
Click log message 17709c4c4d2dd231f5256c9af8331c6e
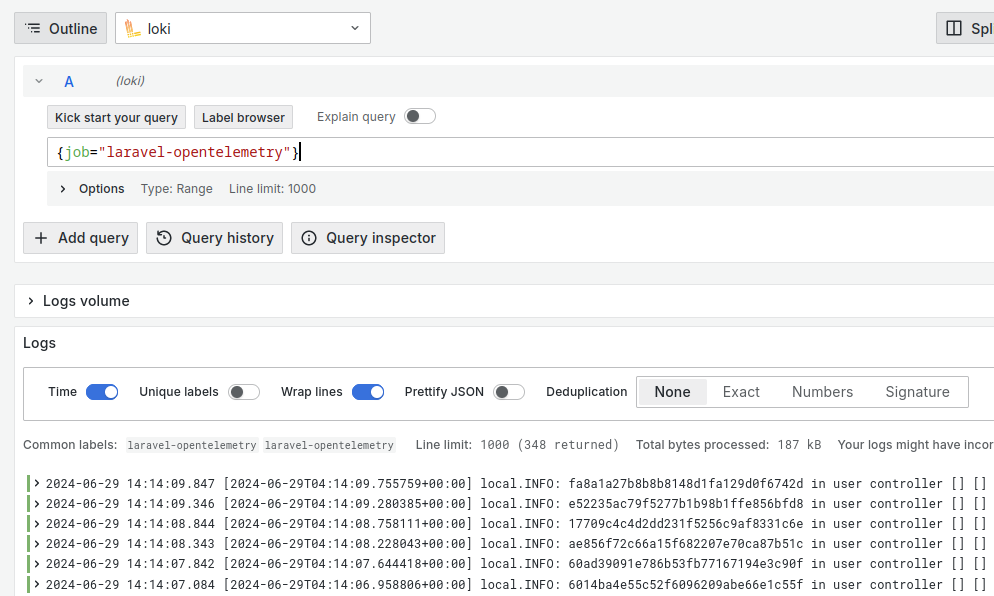click(685, 524)
